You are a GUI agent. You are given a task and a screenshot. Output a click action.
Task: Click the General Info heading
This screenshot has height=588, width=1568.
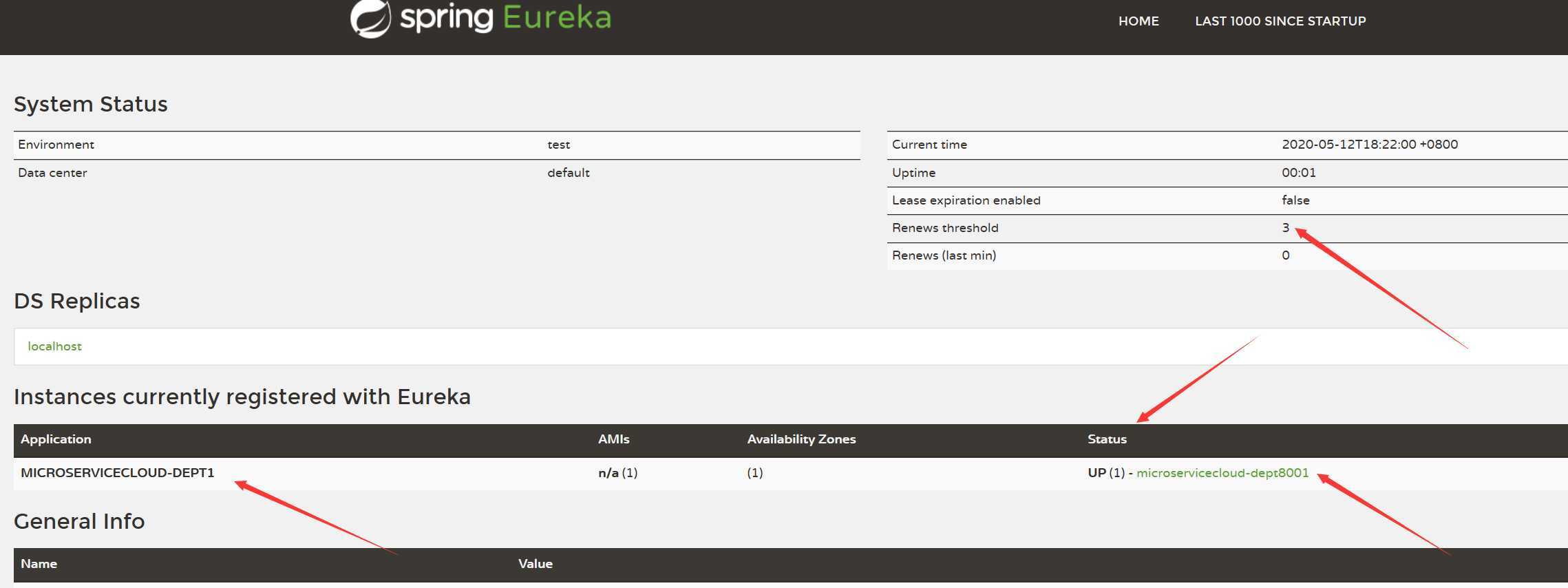tap(79, 521)
